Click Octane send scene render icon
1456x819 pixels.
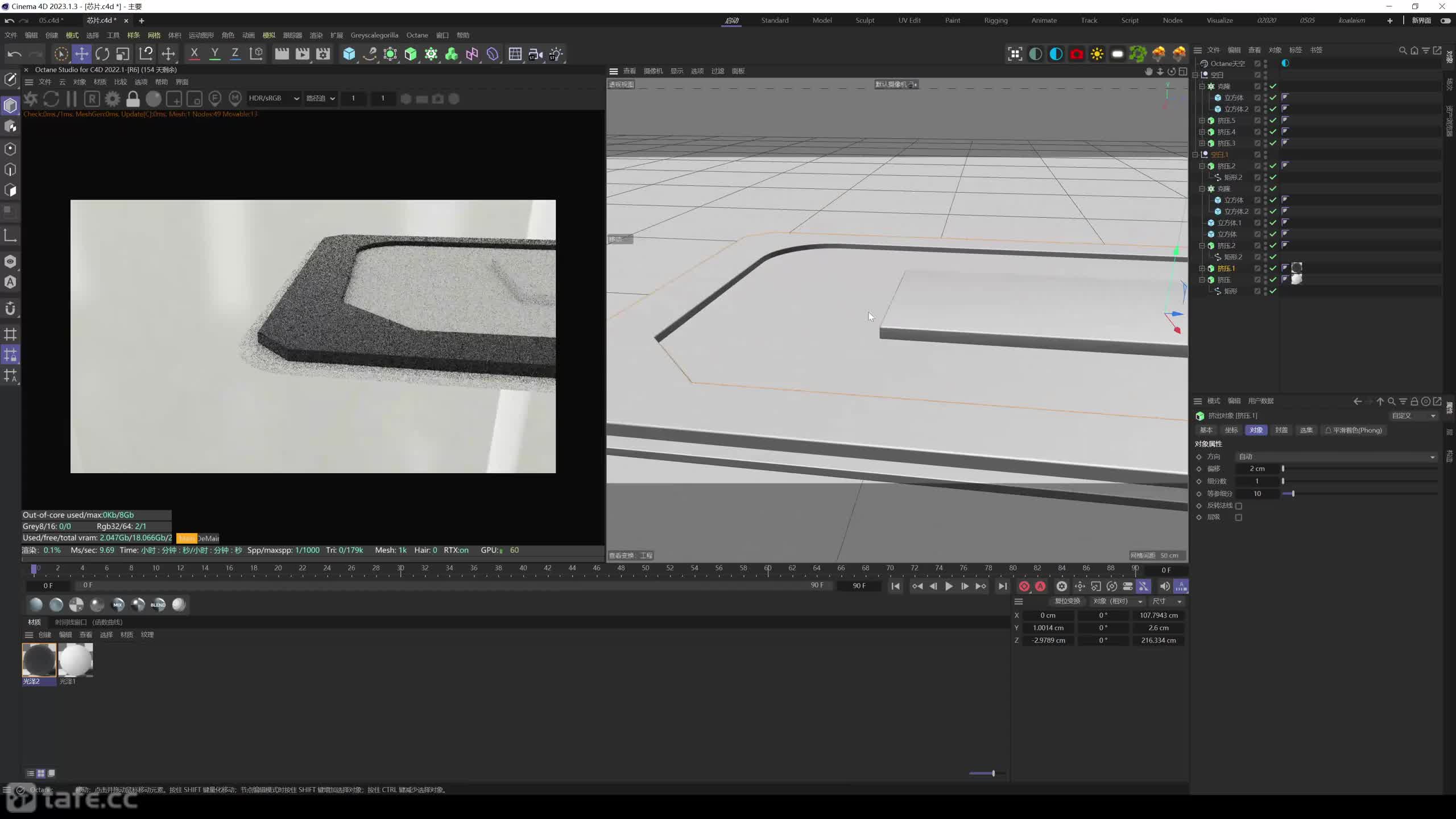pos(31,99)
